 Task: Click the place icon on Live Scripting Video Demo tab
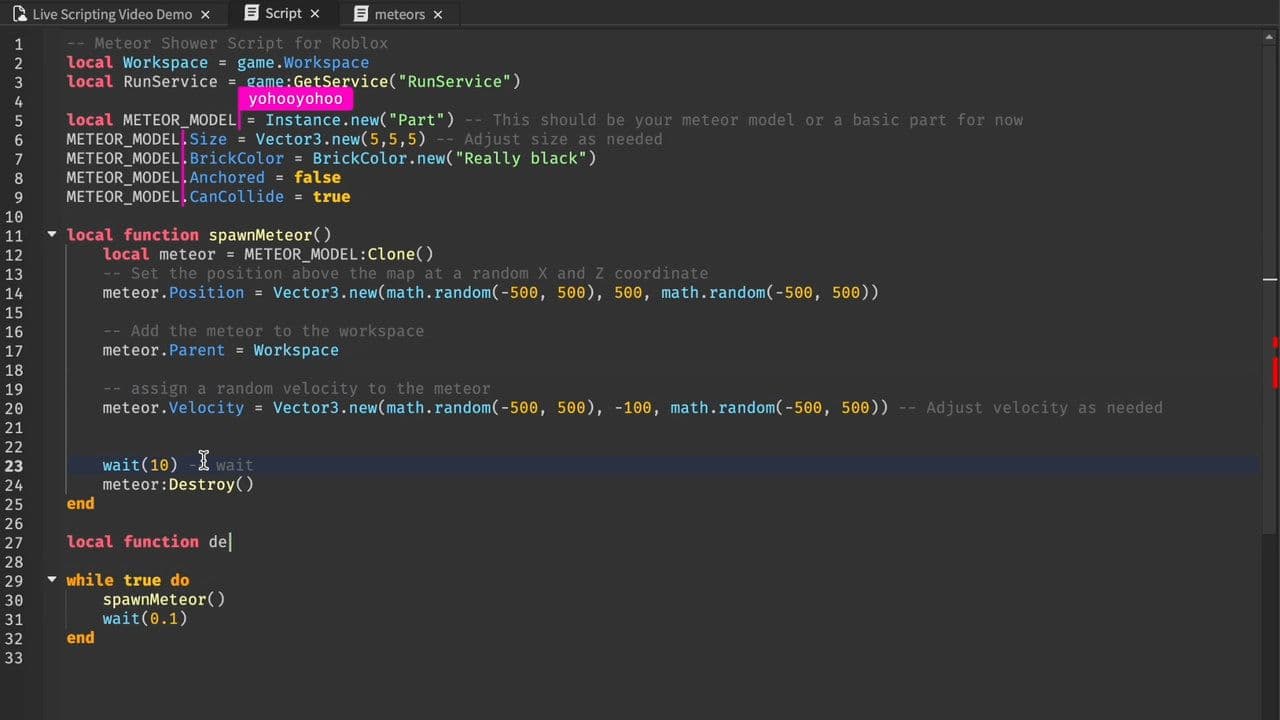(x=21, y=14)
